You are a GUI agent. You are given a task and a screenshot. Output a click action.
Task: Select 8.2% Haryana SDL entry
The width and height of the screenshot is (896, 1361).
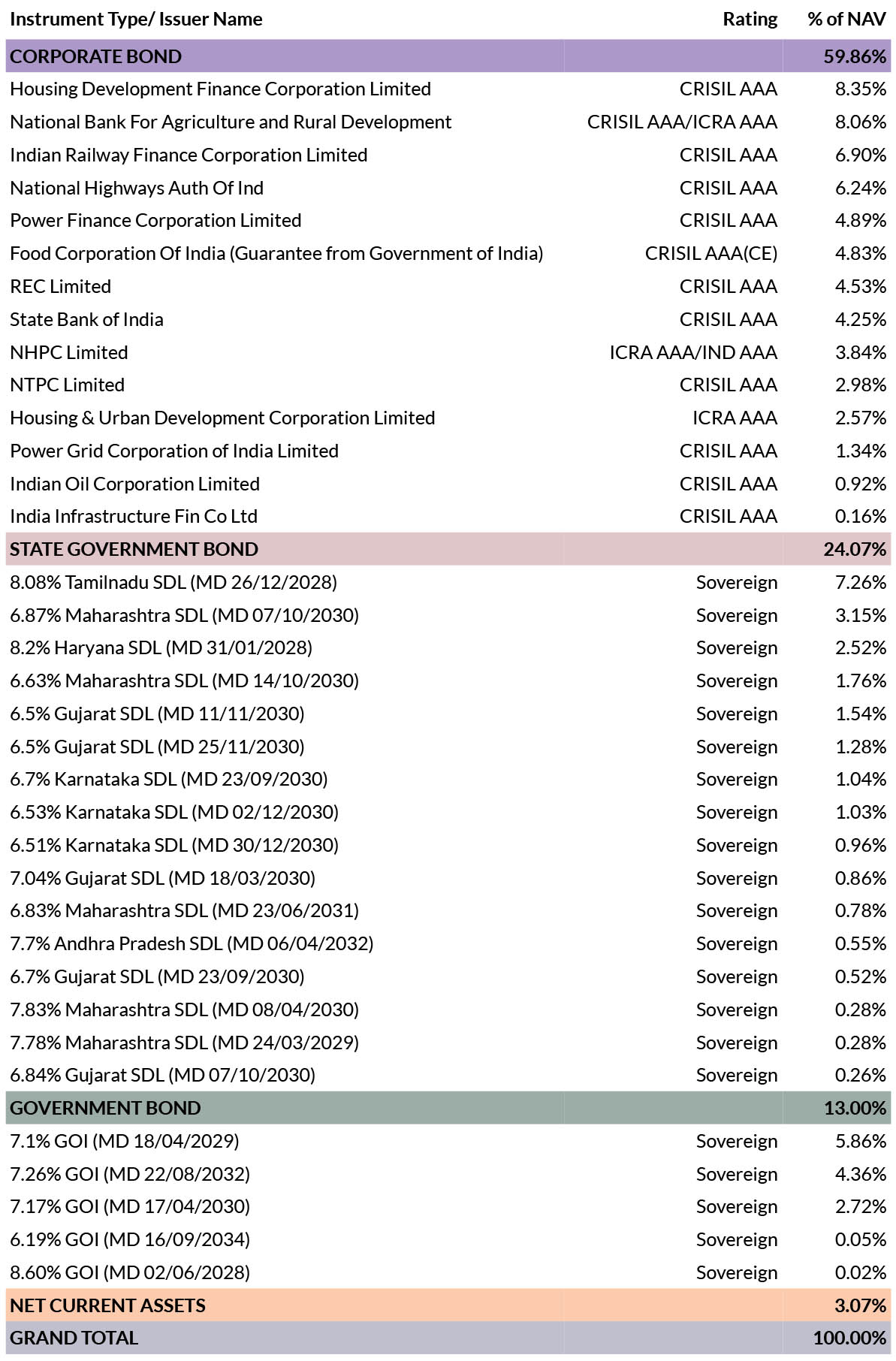tap(161, 647)
